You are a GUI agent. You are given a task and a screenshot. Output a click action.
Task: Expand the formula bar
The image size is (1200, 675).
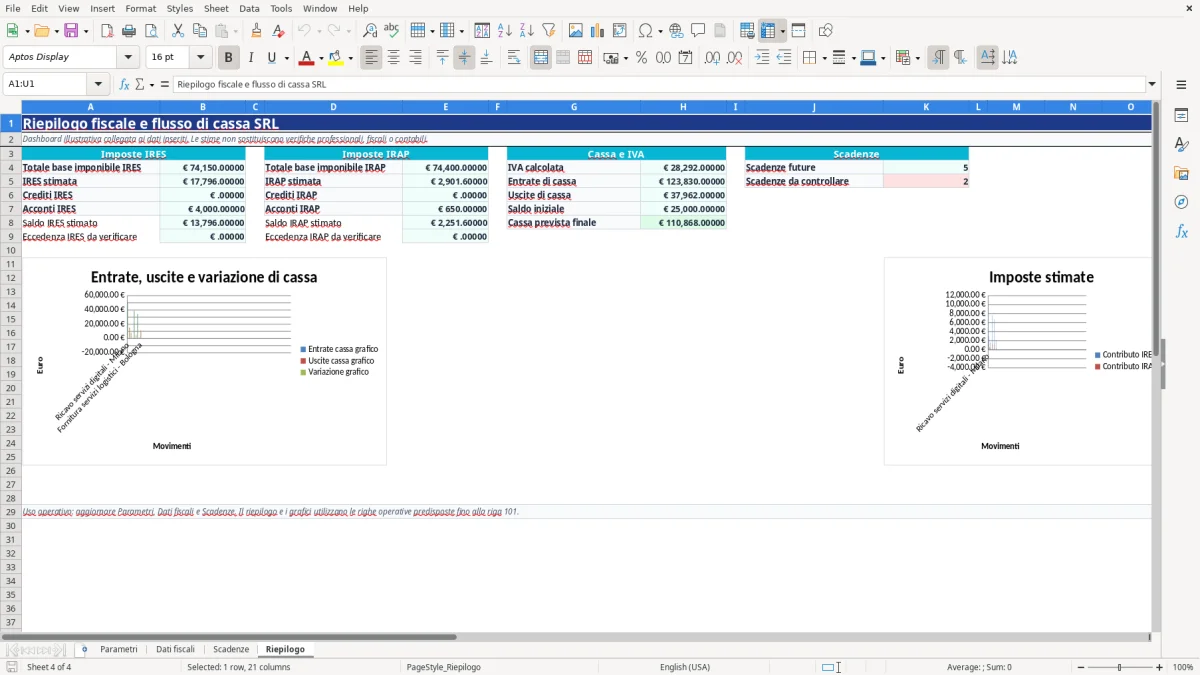pyautogui.click(x=1153, y=85)
